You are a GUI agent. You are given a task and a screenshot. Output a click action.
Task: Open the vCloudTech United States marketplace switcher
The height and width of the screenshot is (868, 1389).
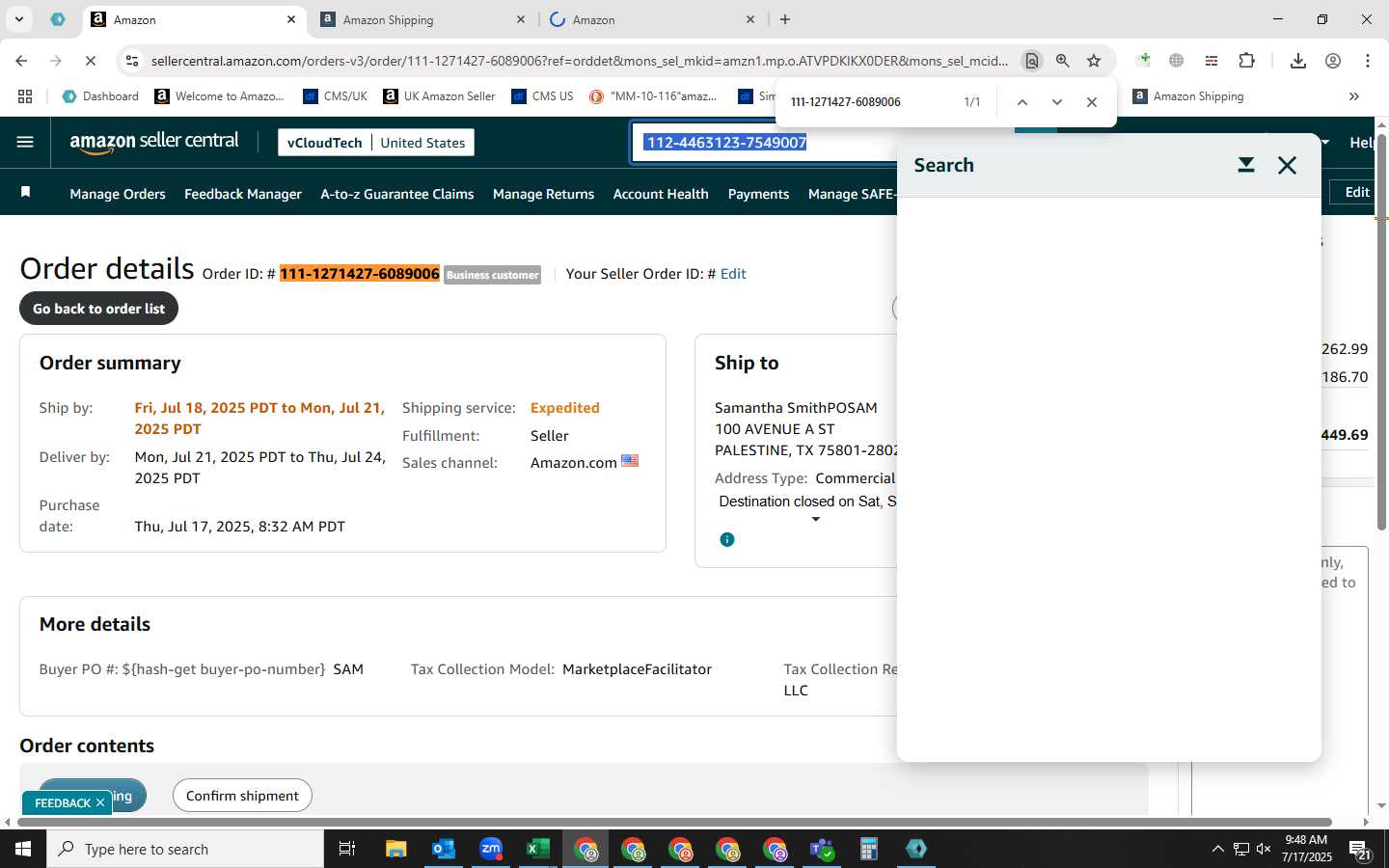[376, 143]
